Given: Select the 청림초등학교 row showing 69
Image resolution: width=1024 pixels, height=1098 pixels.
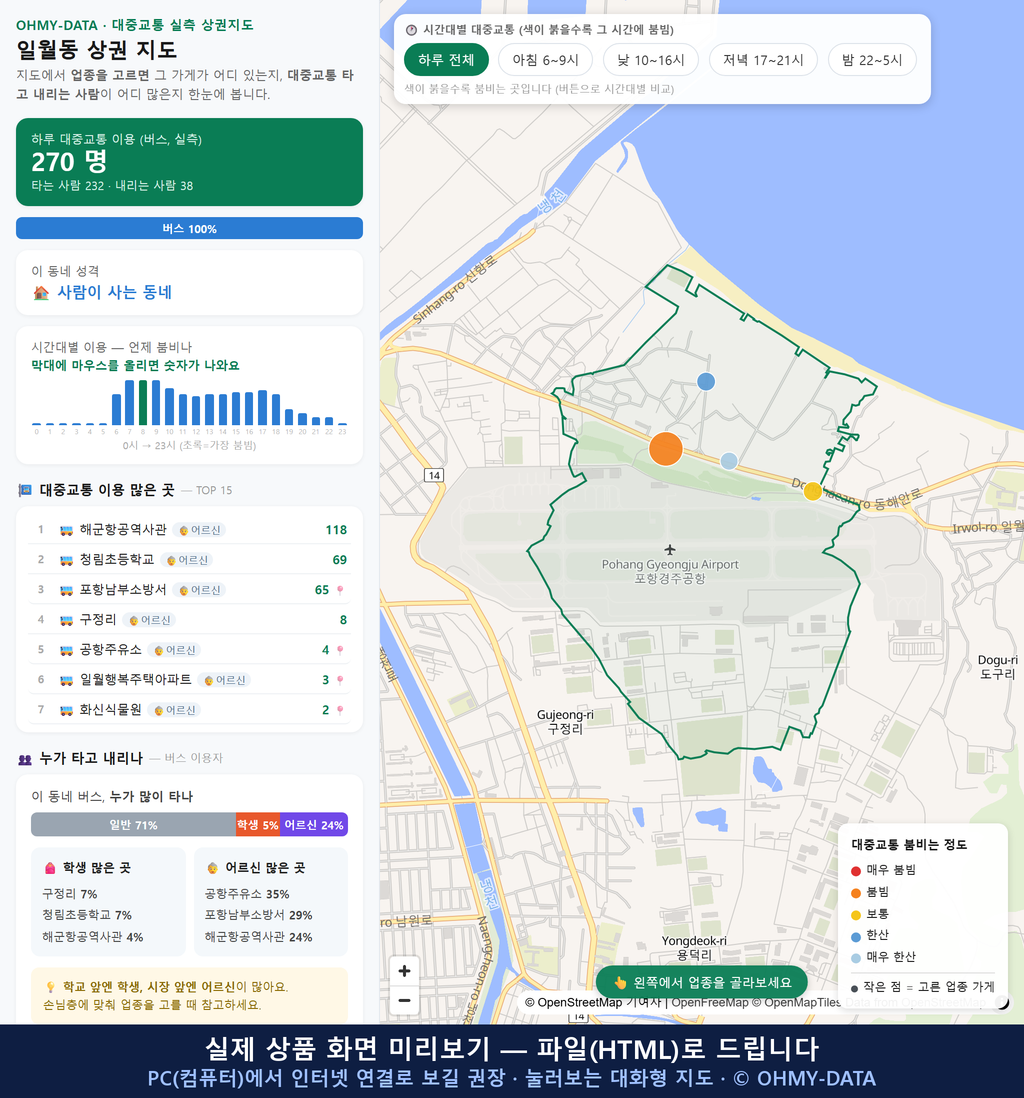Looking at the screenshot, I should (189, 560).
